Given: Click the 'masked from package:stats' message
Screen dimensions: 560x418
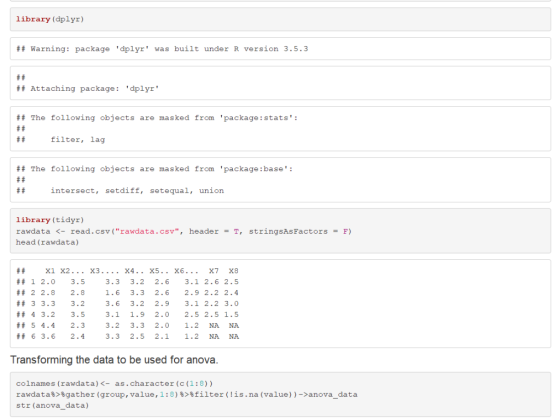Looking at the screenshot, I should tap(157, 118).
